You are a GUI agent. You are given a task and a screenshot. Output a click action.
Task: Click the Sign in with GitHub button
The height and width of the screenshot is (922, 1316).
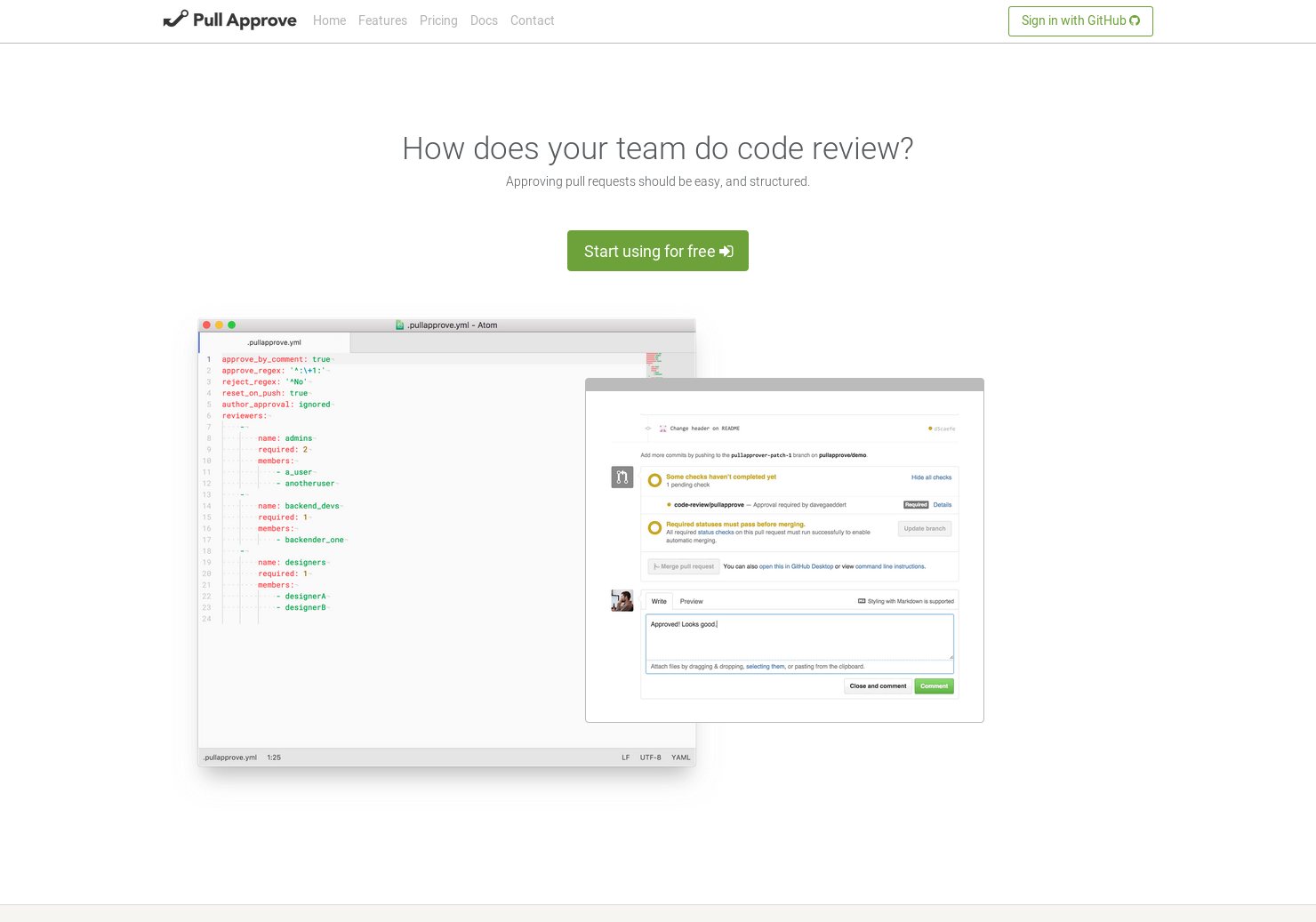pyautogui.click(x=1080, y=21)
